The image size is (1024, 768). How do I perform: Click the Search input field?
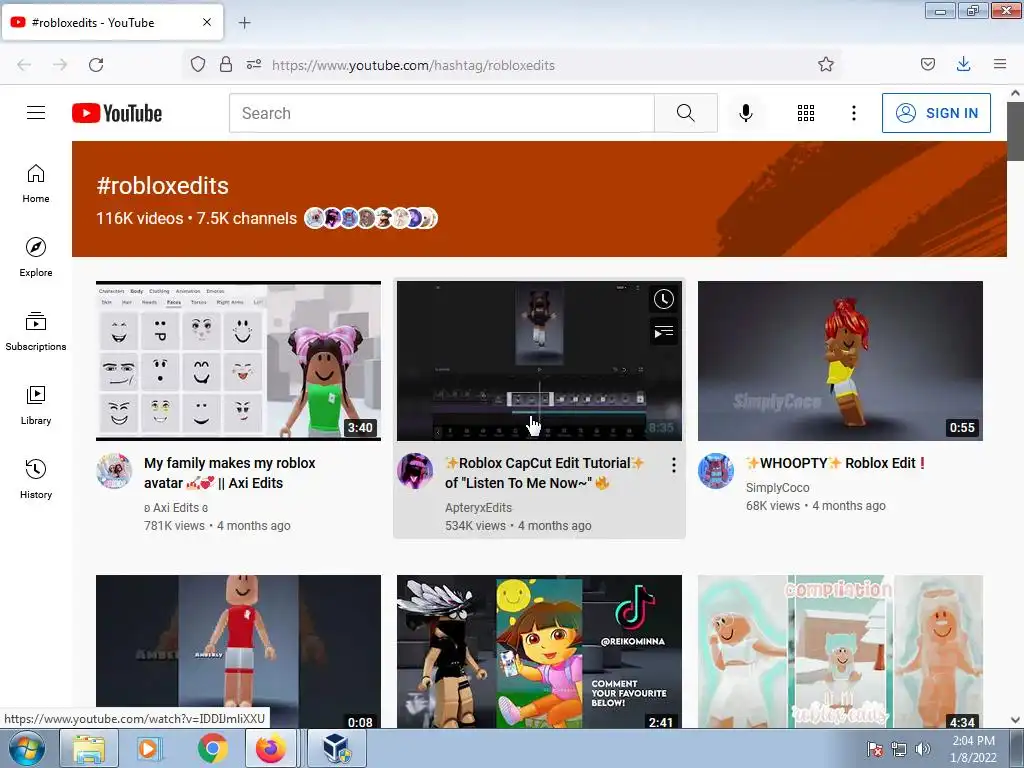pyautogui.click(x=441, y=113)
